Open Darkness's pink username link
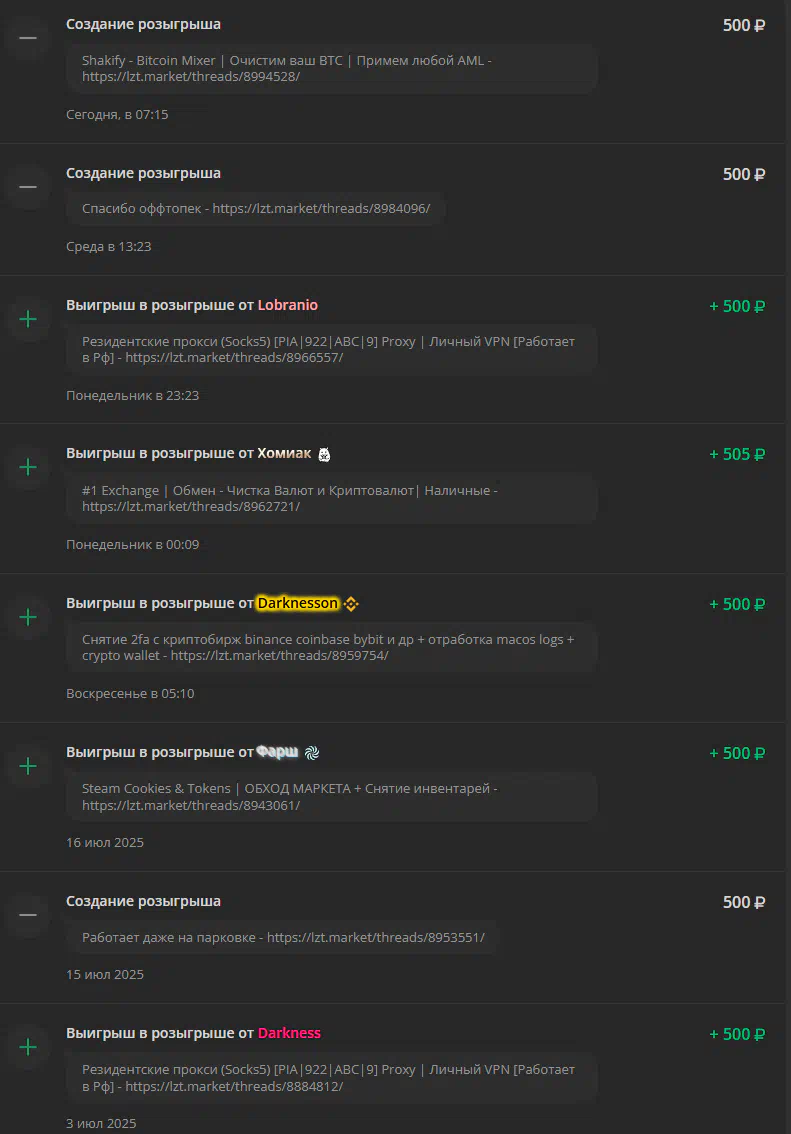 (289, 1033)
